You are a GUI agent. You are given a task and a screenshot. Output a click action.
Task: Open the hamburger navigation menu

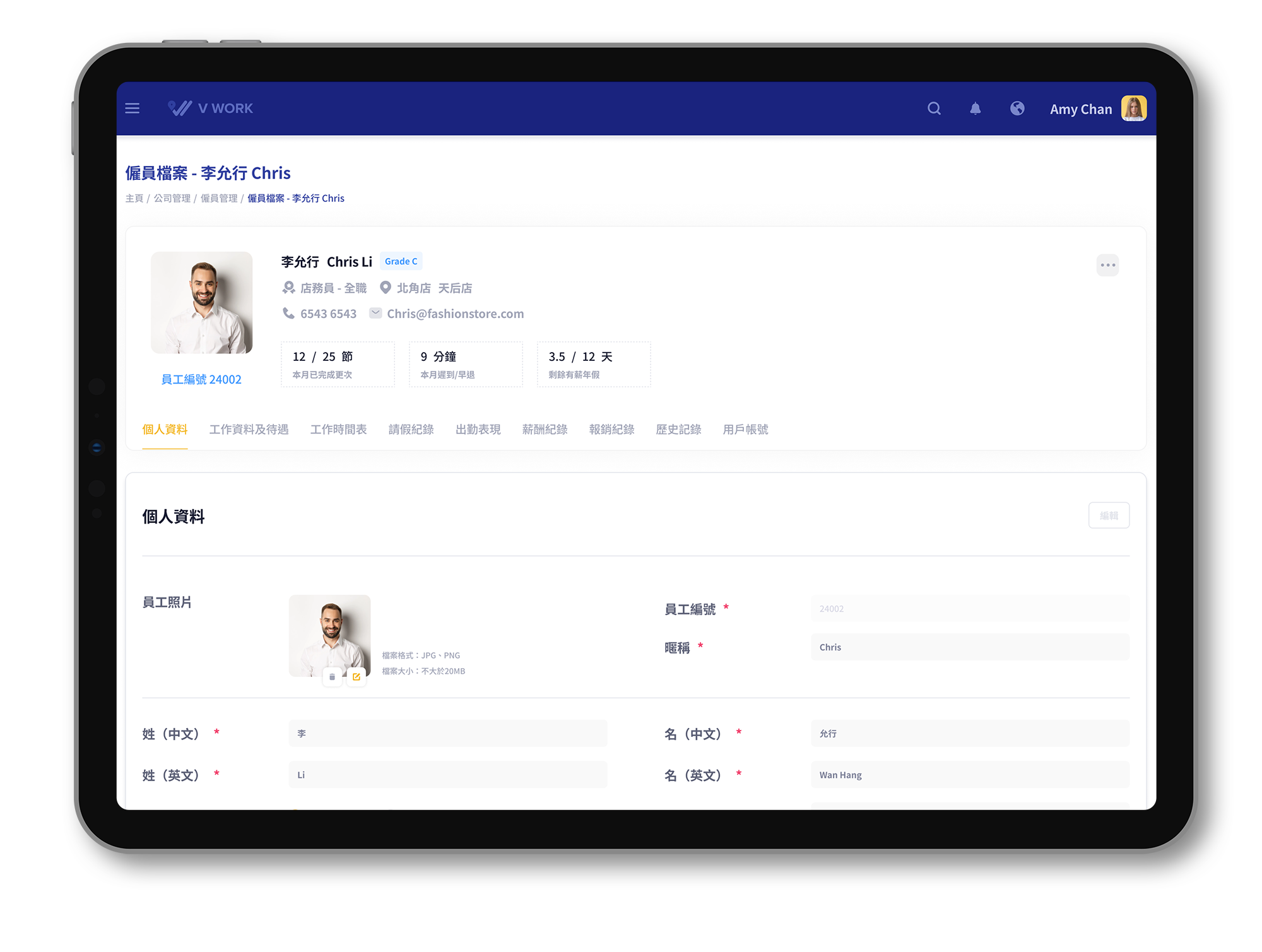click(133, 109)
